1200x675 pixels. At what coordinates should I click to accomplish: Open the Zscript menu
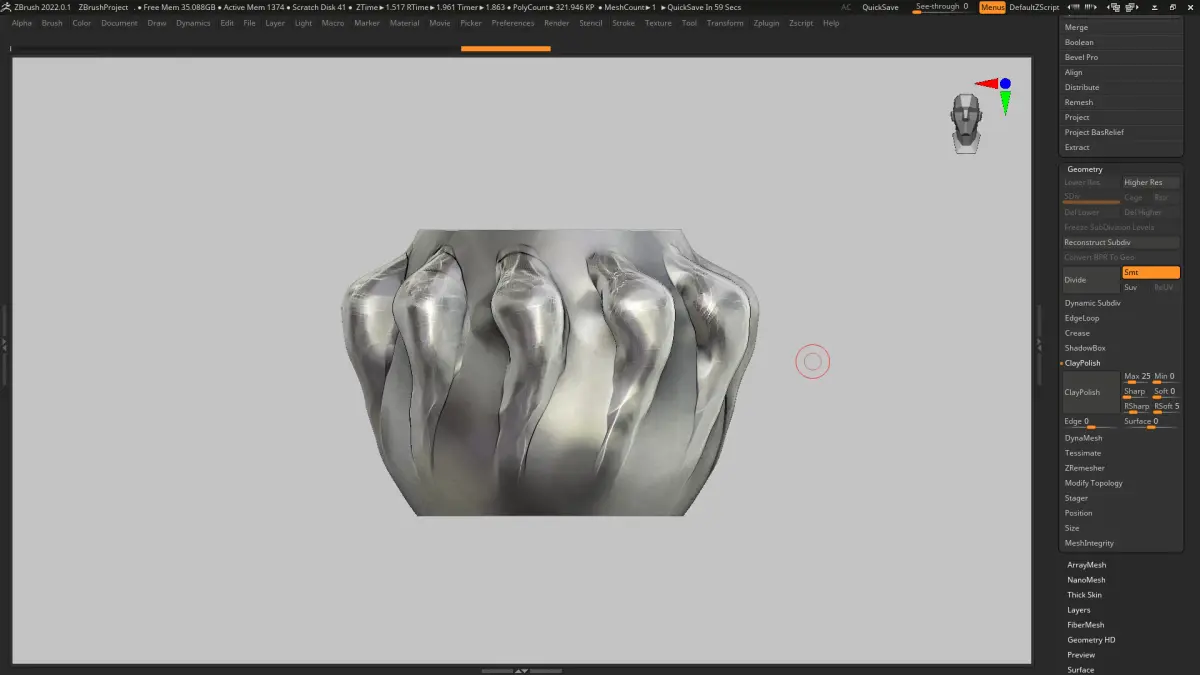pyautogui.click(x=801, y=23)
